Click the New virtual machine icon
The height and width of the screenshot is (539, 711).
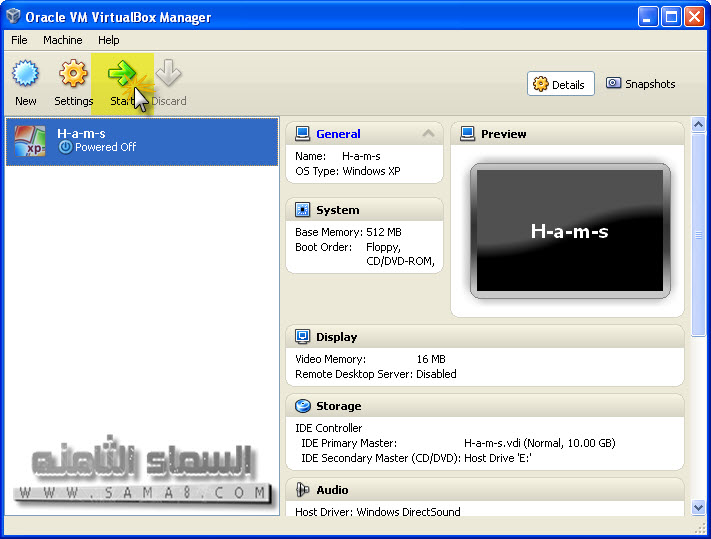click(x=25, y=75)
